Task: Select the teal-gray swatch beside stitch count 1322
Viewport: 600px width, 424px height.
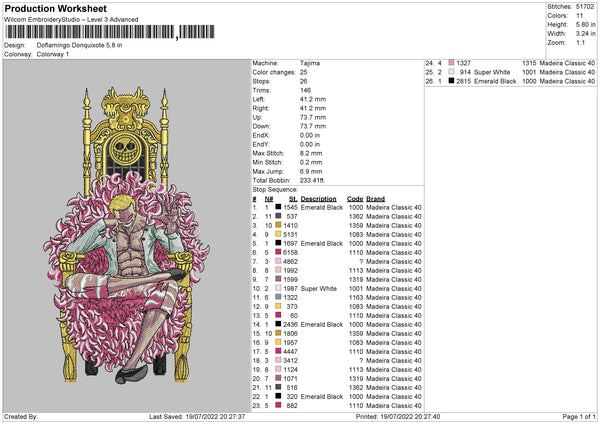Action: [278, 297]
